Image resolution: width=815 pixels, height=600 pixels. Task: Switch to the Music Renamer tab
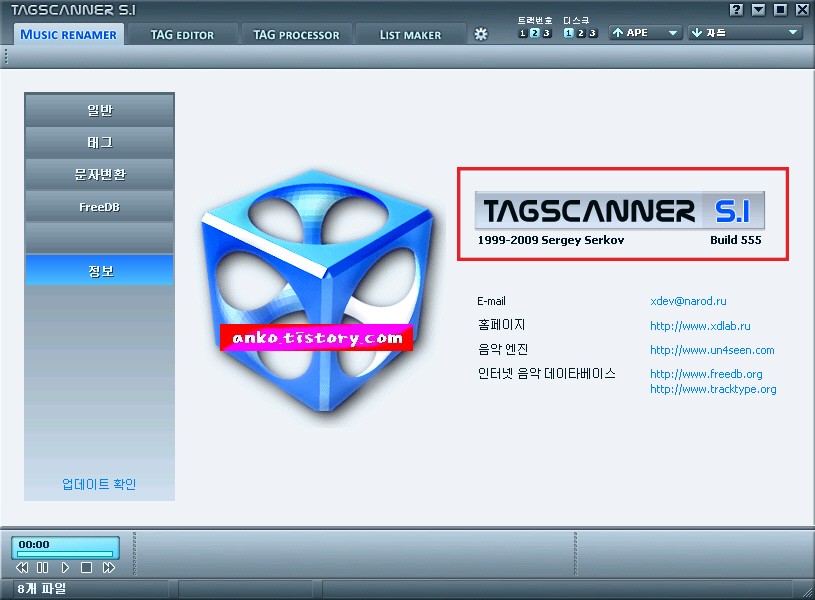tap(69, 34)
